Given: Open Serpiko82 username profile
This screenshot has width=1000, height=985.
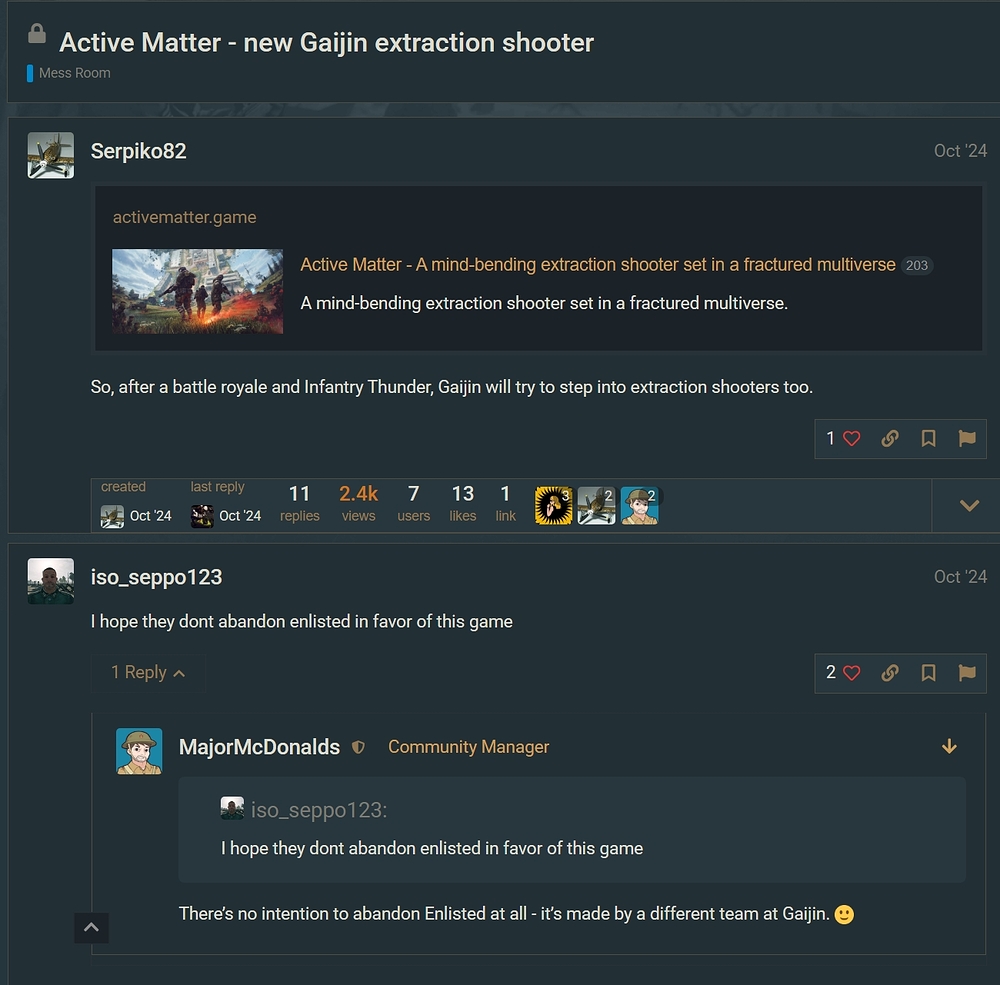Looking at the screenshot, I should click(138, 151).
